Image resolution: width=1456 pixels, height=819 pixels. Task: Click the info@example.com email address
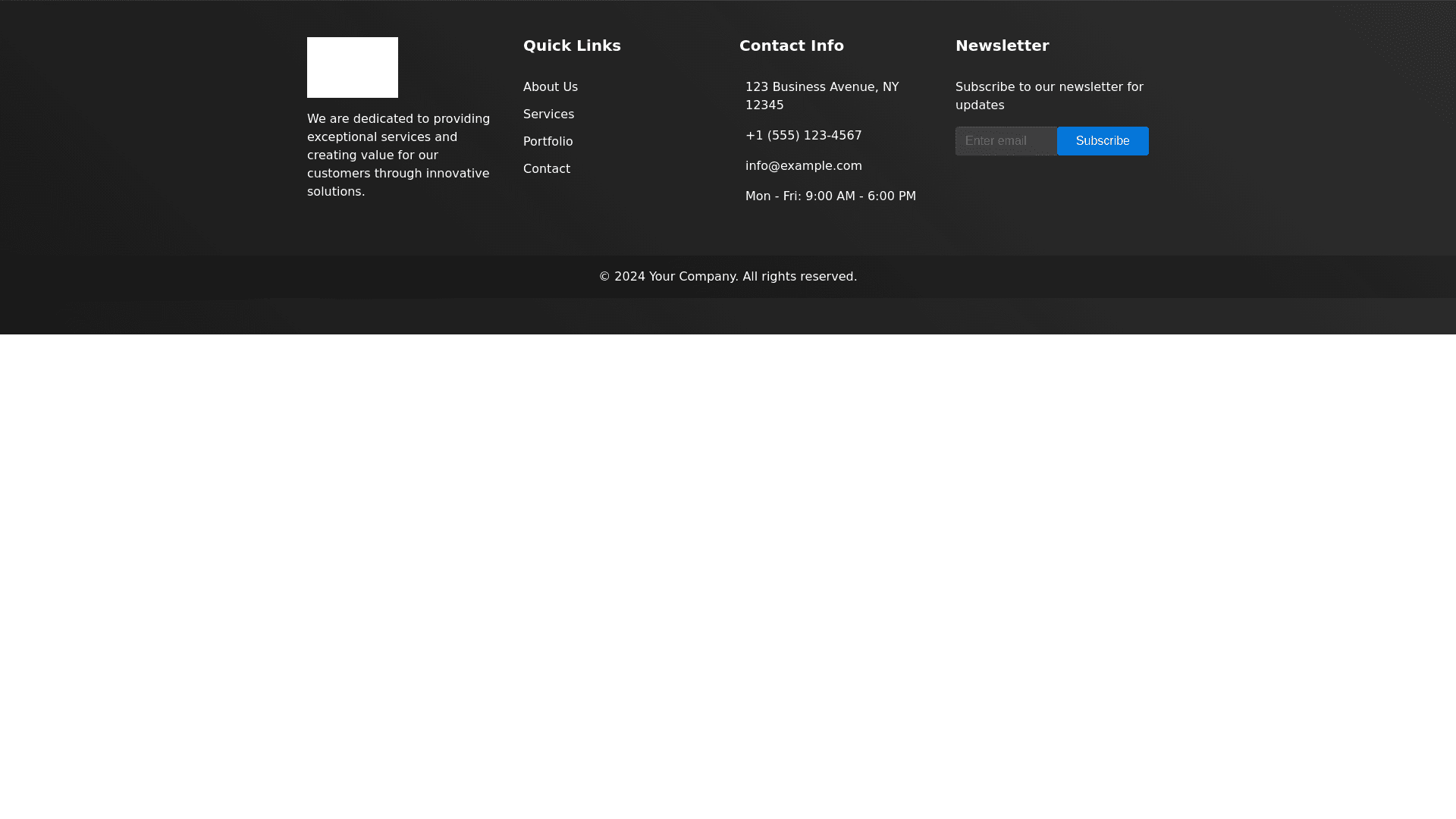[803, 166]
